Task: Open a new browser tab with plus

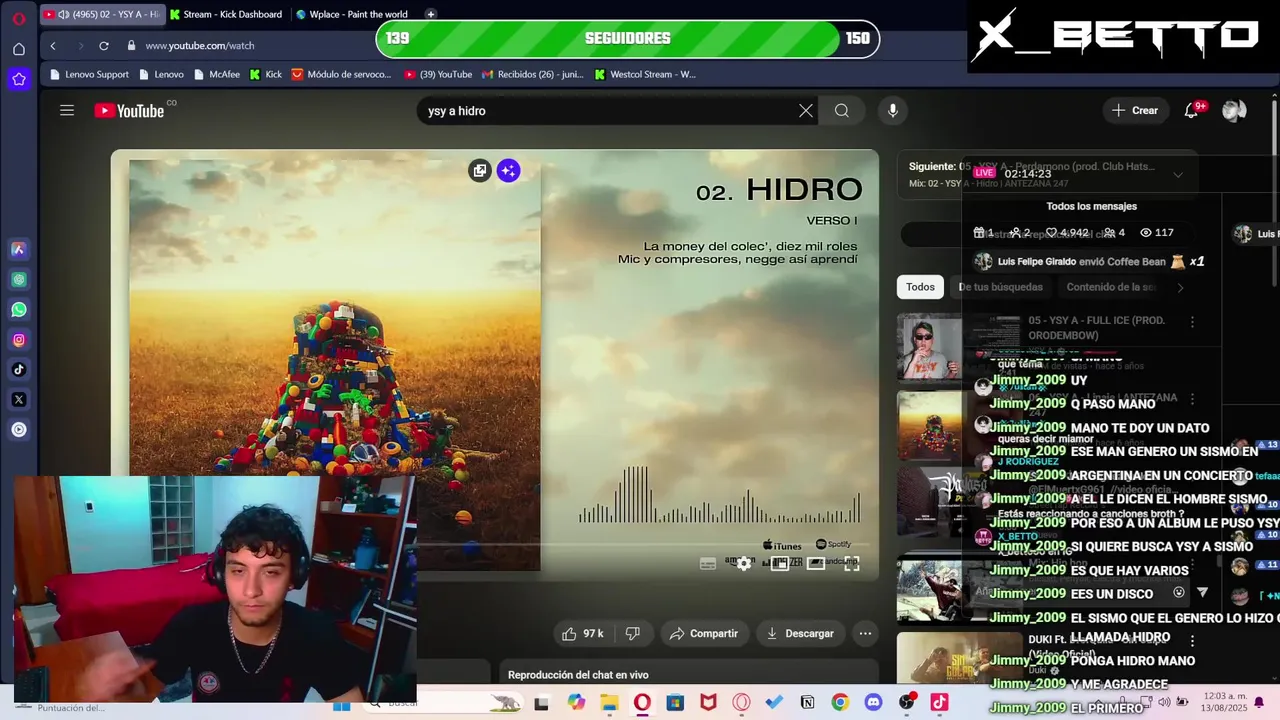Action: [x=431, y=14]
